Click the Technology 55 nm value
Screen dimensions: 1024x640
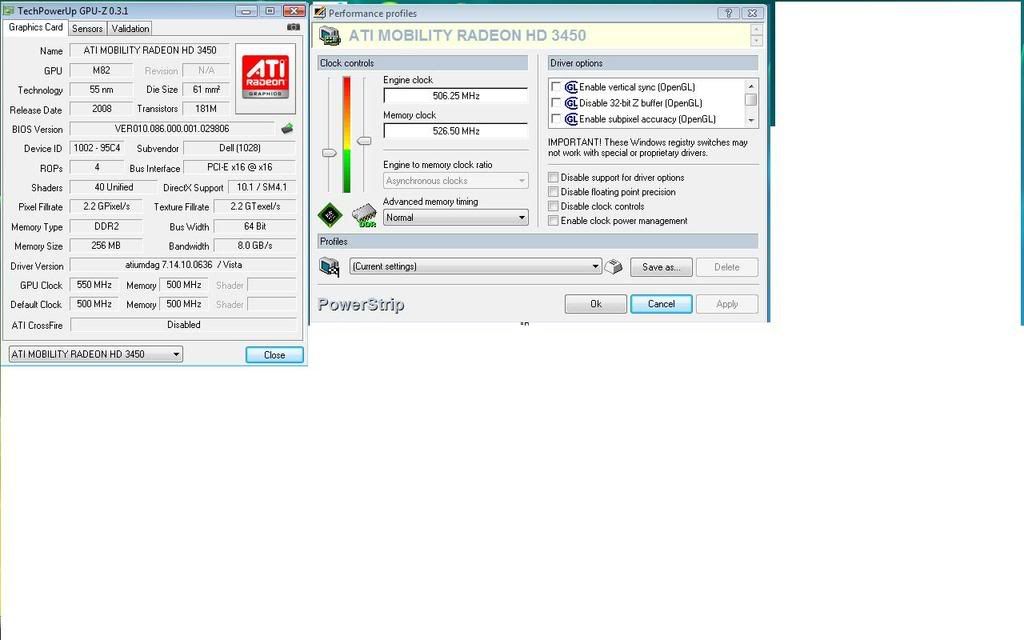point(101,89)
